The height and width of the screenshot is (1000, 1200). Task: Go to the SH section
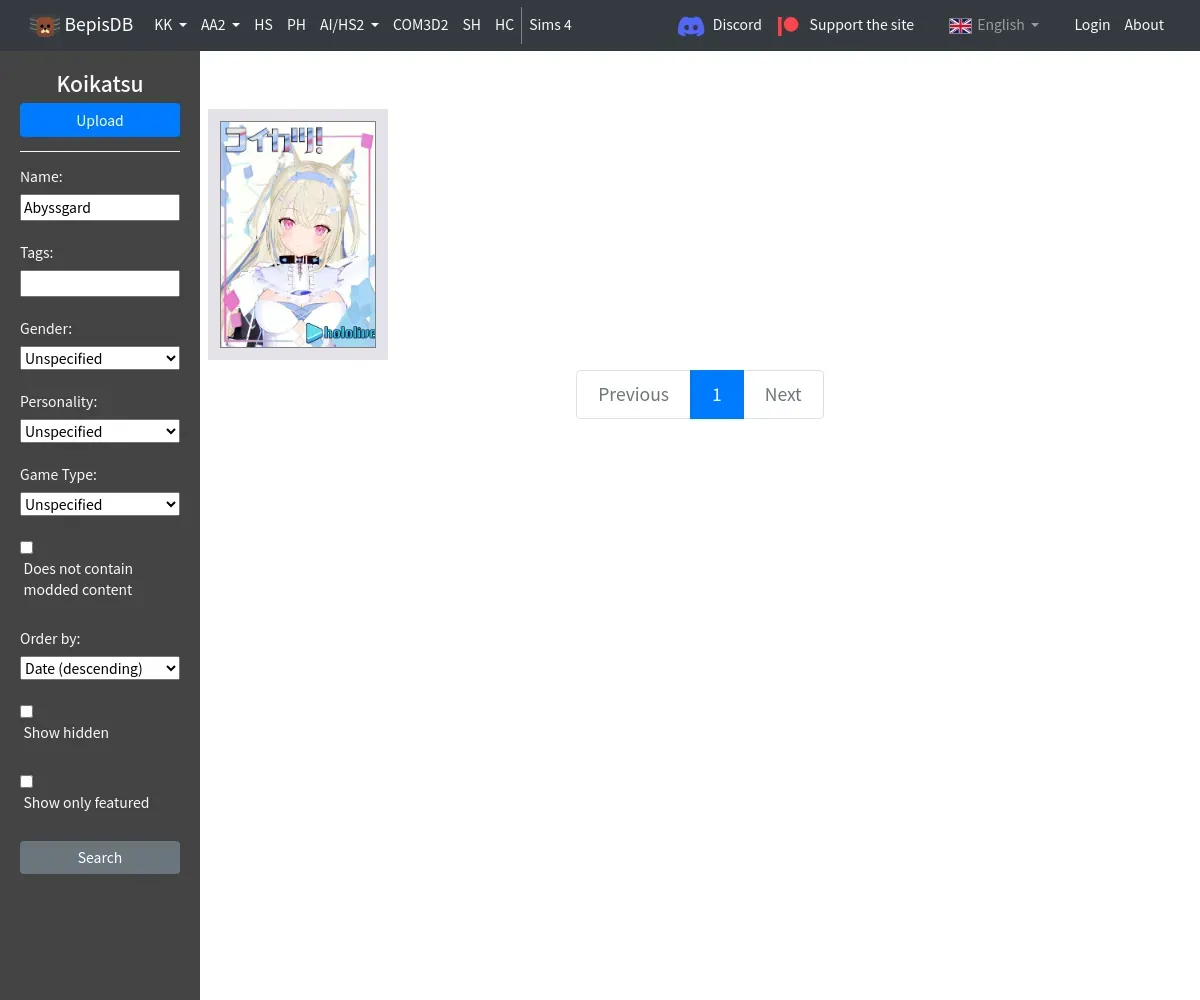[471, 25]
